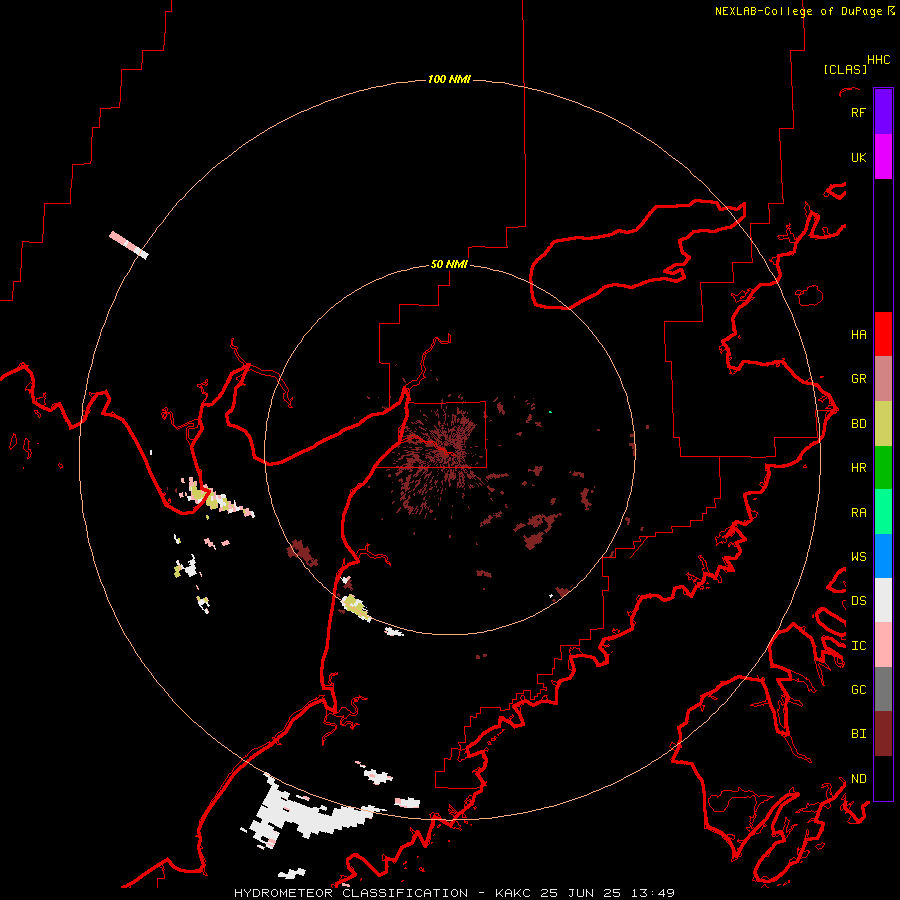Click the RF legend label

click(x=858, y=112)
